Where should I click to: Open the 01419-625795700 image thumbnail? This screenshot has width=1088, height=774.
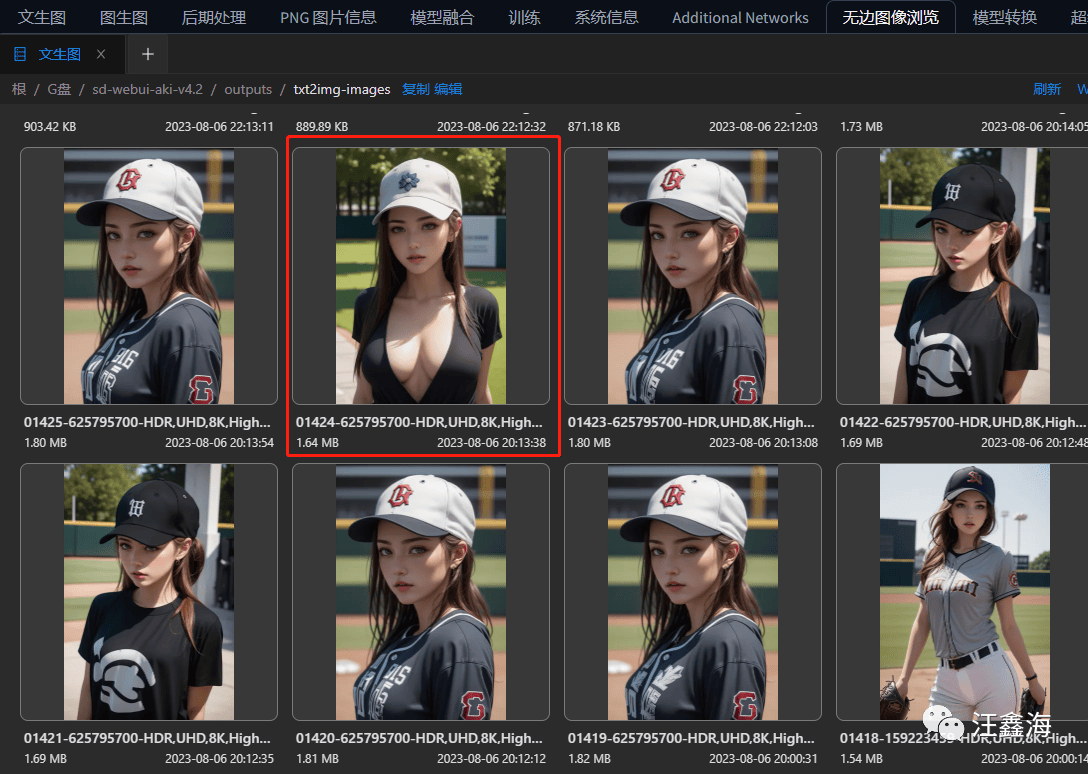(692, 592)
